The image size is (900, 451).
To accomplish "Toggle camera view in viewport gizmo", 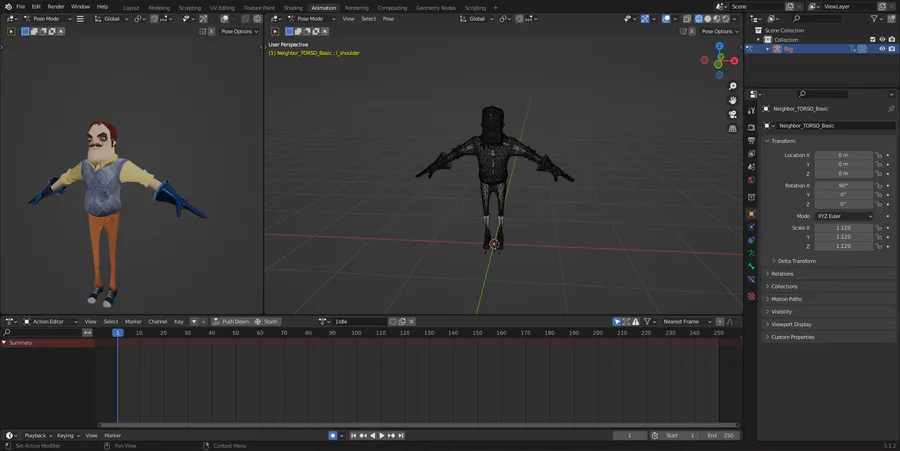I will pyautogui.click(x=733, y=114).
